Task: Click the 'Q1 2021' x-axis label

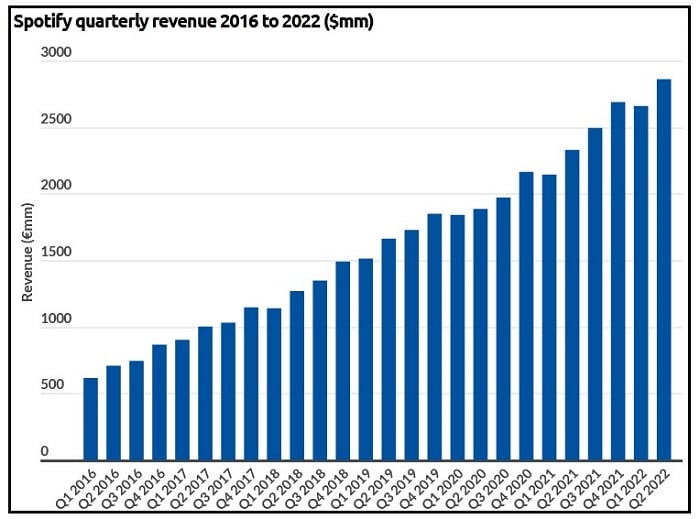Action: coord(535,489)
